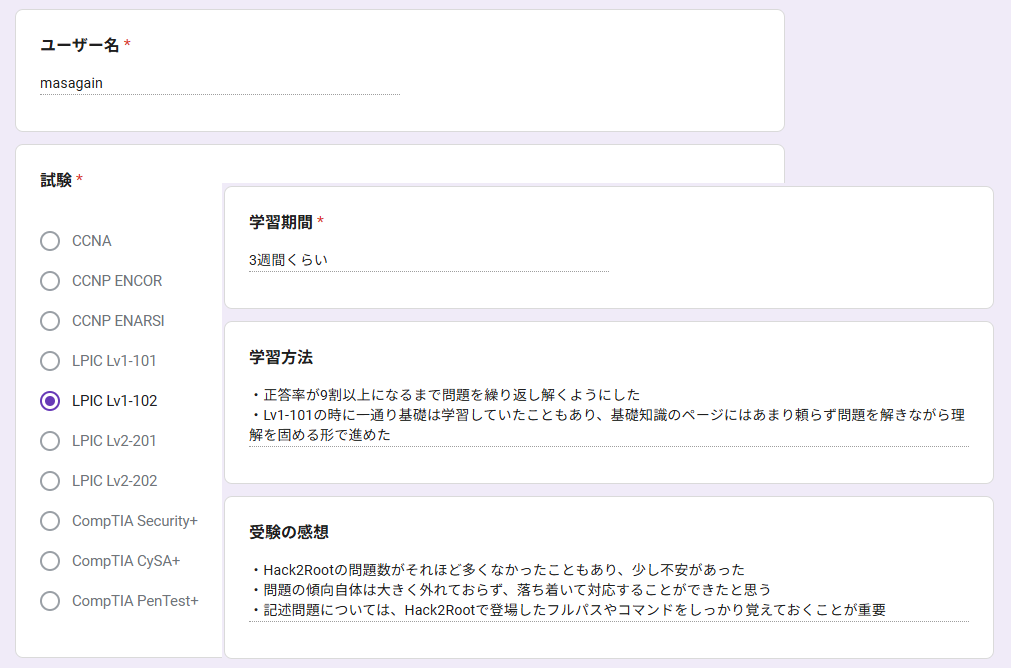1011x668 pixels.
Task: Focus the 学習期間 field showing 3週間くらい
Action: [428, 260]
